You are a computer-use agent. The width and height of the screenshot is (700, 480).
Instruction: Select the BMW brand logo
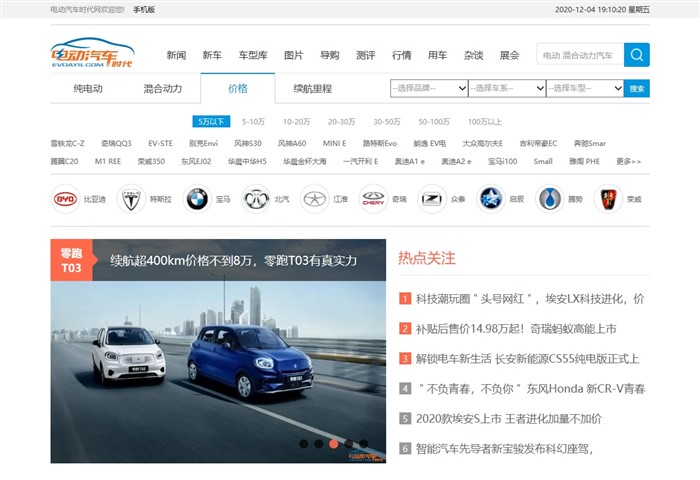(x=197, y=199)
